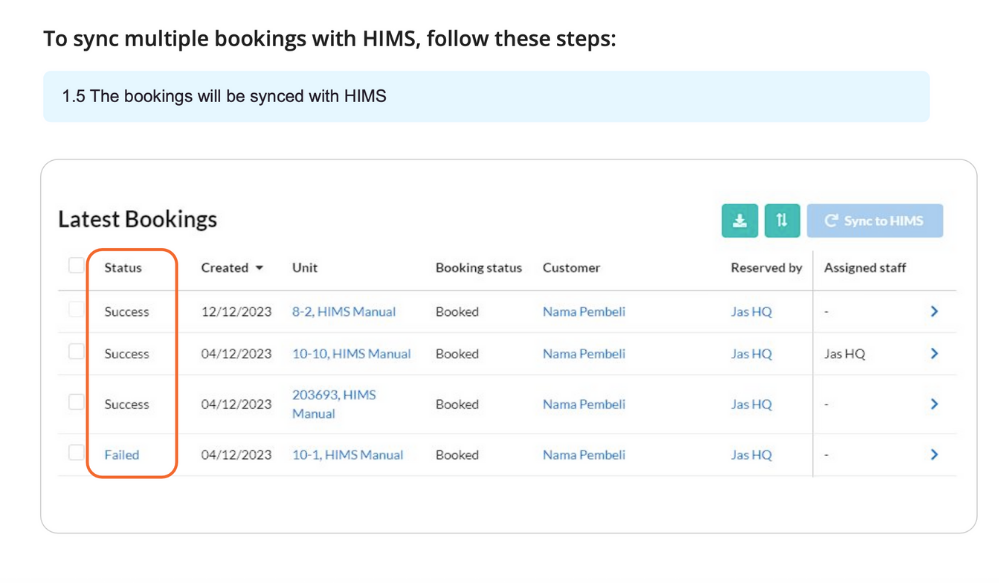
Task: Expand the Failed booking row via its chevron
Action: coord(934,454)
